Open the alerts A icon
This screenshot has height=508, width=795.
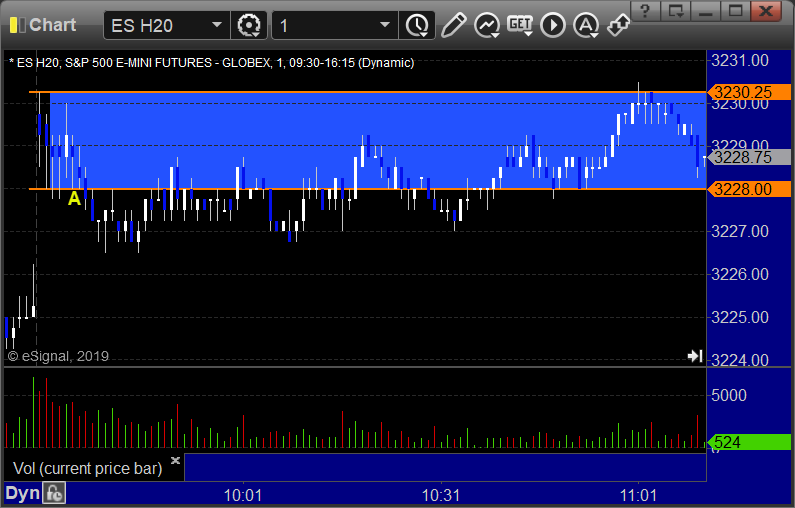pyautogui.click(x=586, y=25)
